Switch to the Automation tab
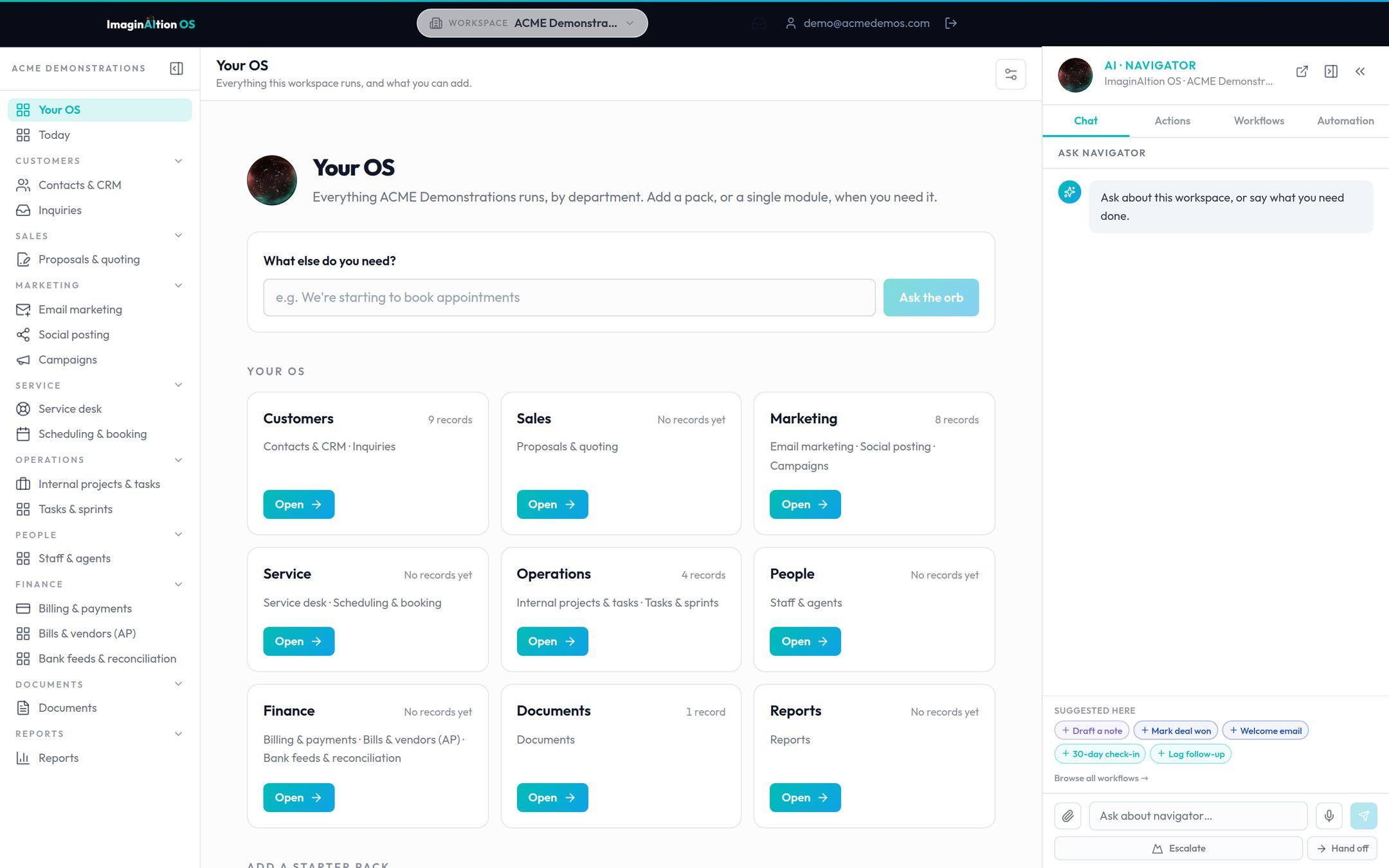 click(x=1345, y=121)
